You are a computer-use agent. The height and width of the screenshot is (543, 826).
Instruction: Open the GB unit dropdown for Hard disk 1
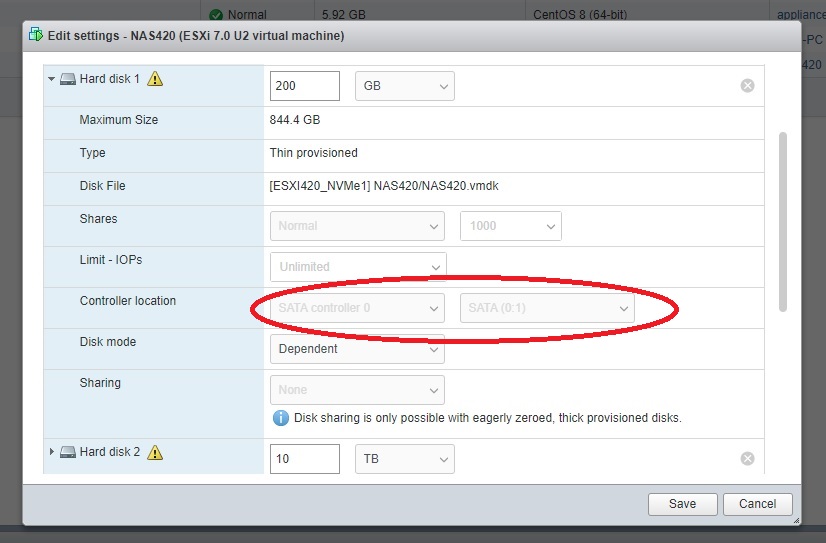click(405, 86)
